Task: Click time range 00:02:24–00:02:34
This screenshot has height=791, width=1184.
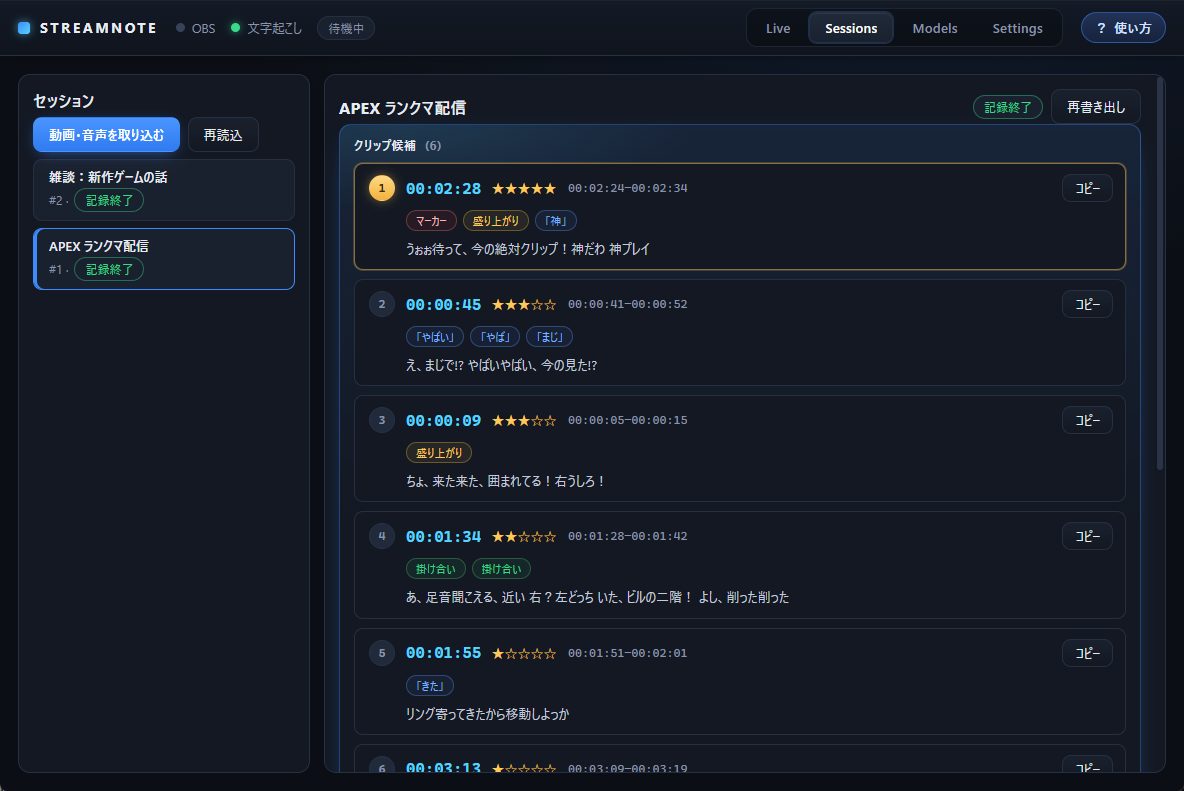Action: pyautogui.click(x=627, y=188)
